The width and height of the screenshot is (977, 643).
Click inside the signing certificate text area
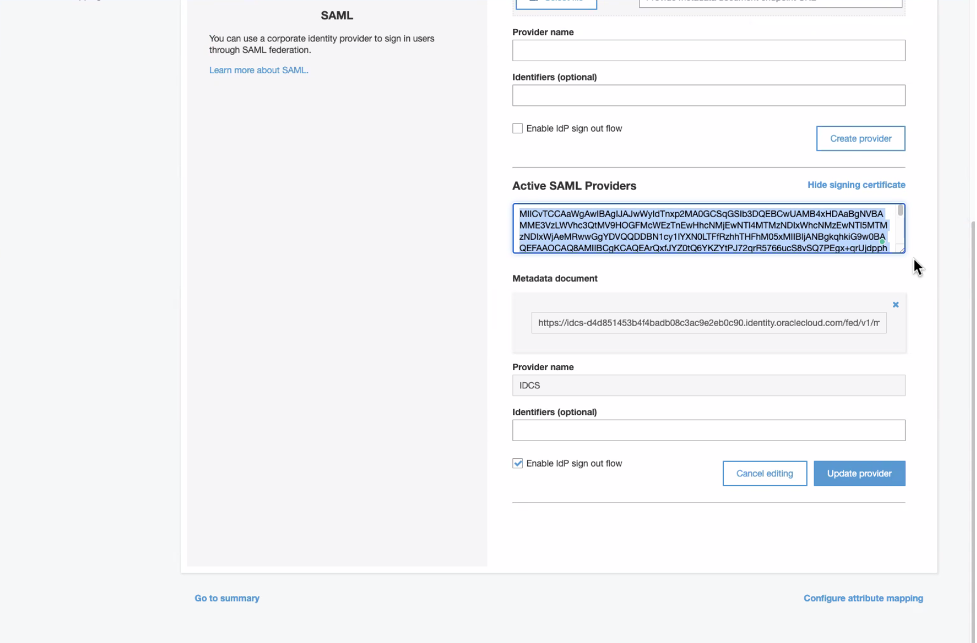pyautogui.click(x=700, y=229)
